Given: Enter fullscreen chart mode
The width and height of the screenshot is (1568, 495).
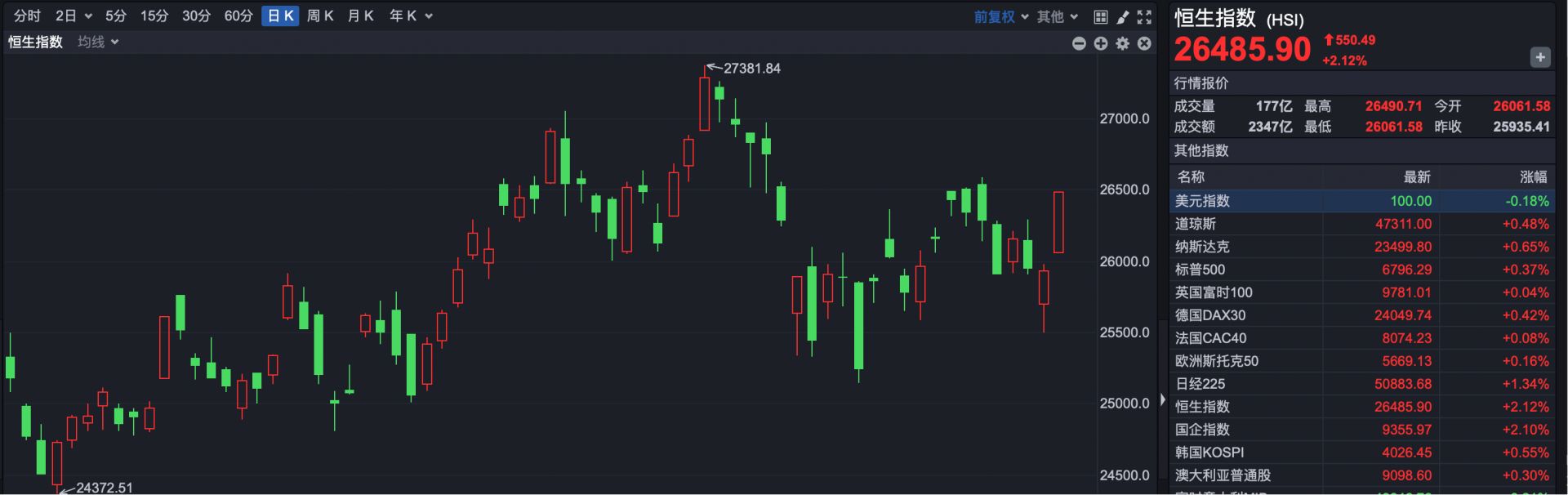Looking at the screenshot, I should [1145, 16].
